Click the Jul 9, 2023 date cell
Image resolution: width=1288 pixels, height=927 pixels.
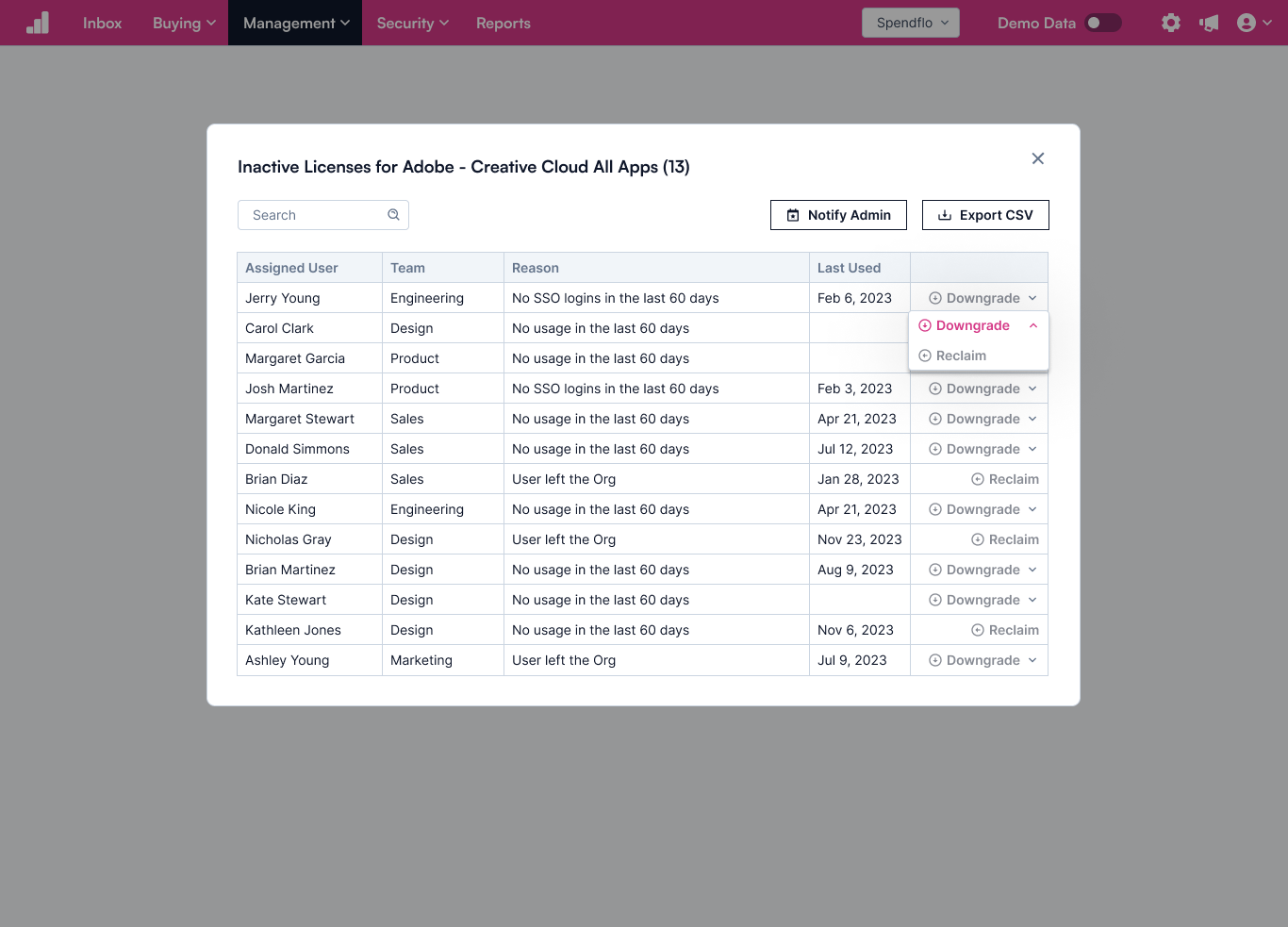(860, 660)
